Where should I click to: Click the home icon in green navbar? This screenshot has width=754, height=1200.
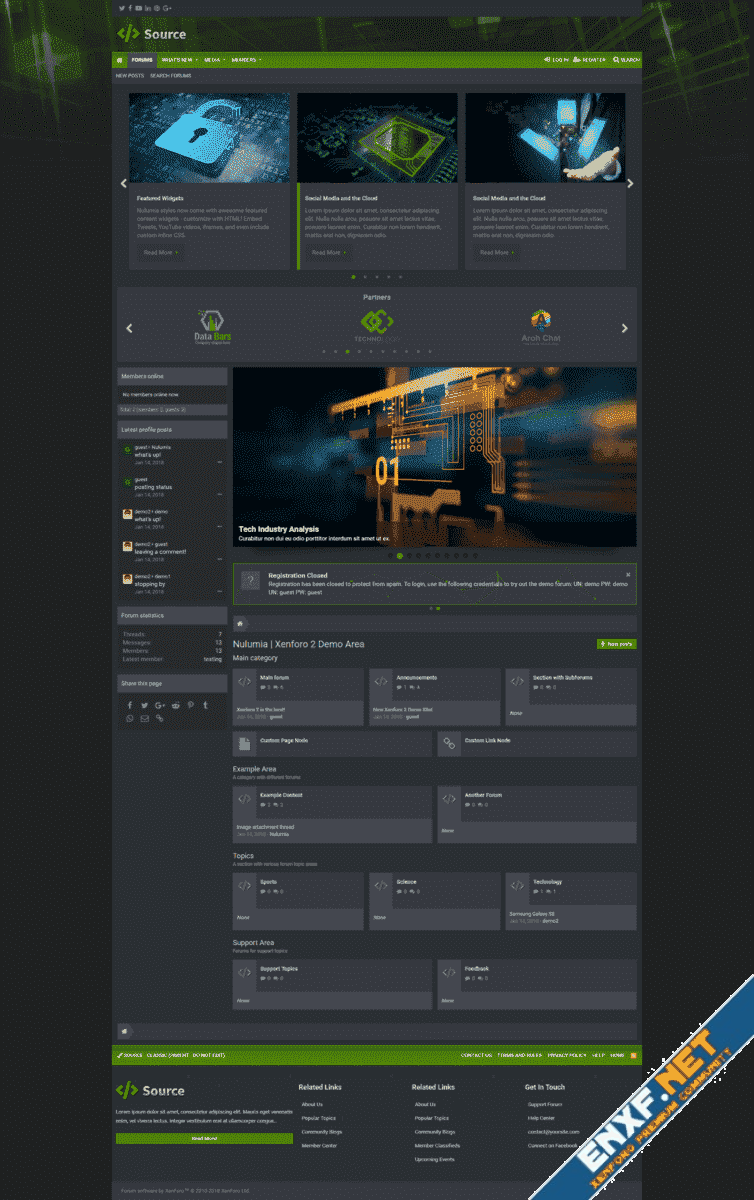(120, 60)
